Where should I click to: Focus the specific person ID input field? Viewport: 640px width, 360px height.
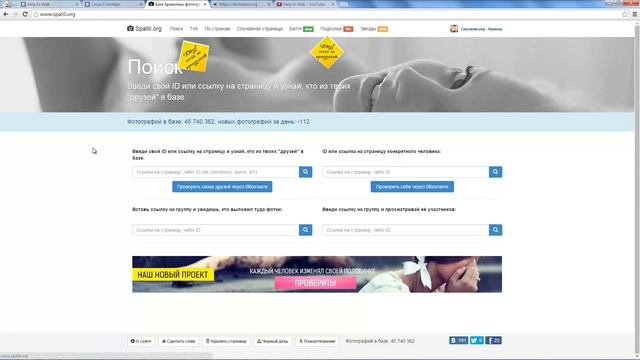pos(406,172)
